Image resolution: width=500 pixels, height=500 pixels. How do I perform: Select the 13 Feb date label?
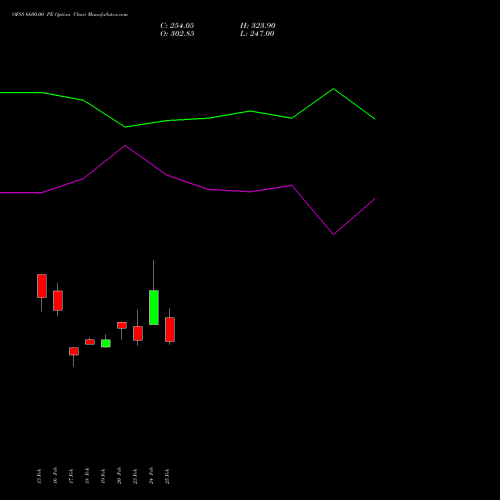tap(39, 476)
